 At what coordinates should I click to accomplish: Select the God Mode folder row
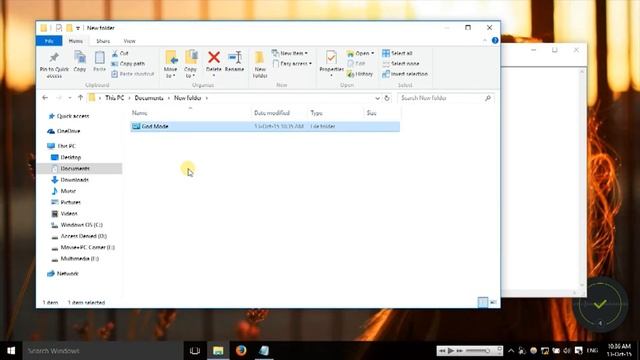pos(265,127)
